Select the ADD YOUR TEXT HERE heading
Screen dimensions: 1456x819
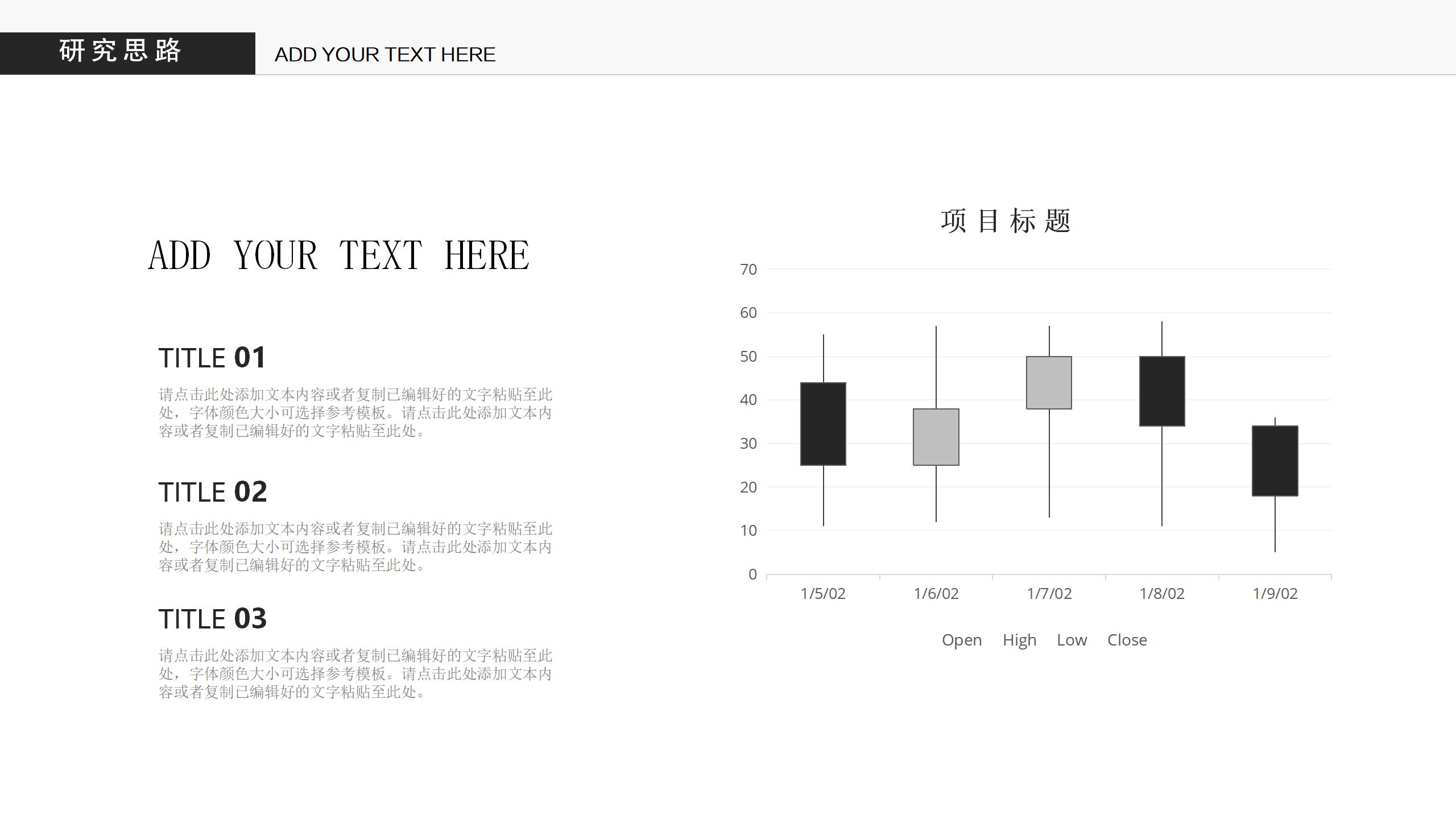339,254
